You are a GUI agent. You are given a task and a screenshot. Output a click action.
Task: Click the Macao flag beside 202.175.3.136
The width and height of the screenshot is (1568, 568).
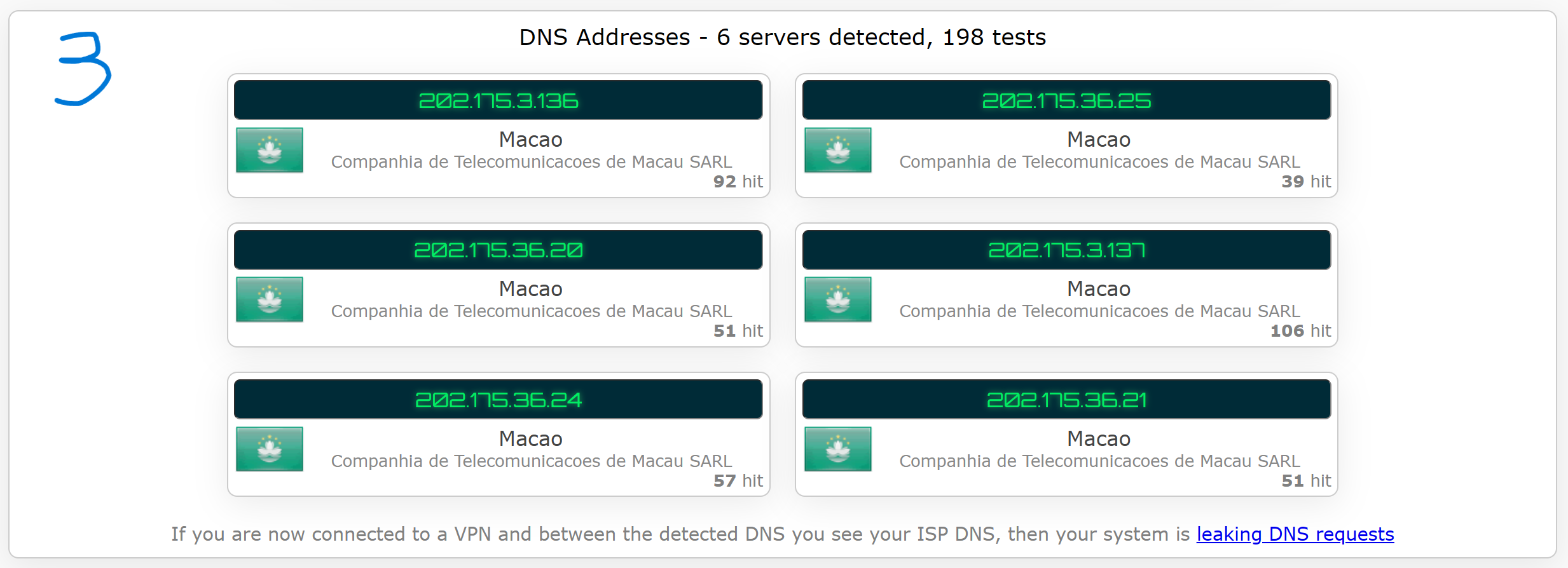point(269,150)
